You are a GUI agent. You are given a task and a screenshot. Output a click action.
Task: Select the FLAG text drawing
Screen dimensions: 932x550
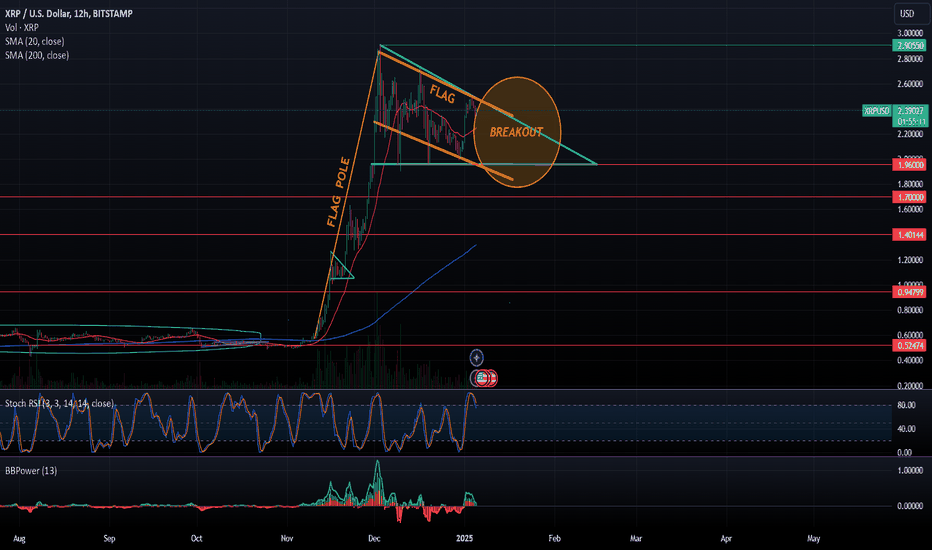(x=443, y=94)
